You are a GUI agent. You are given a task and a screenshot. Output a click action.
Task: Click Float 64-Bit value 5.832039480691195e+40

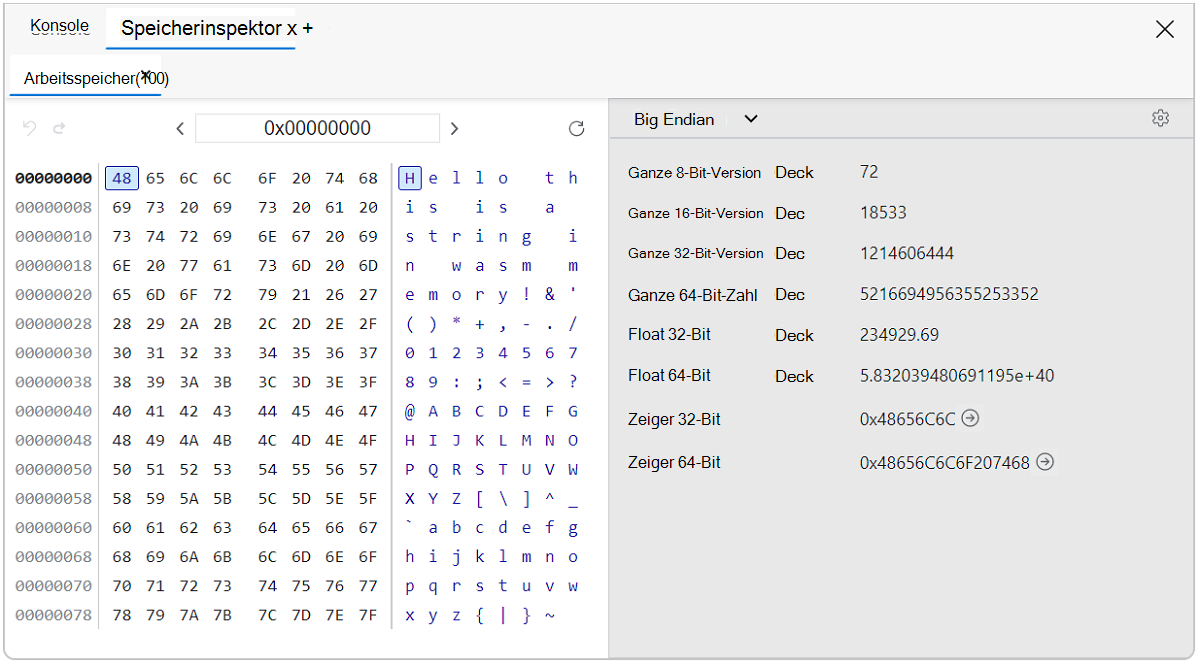tap(957, 376)
